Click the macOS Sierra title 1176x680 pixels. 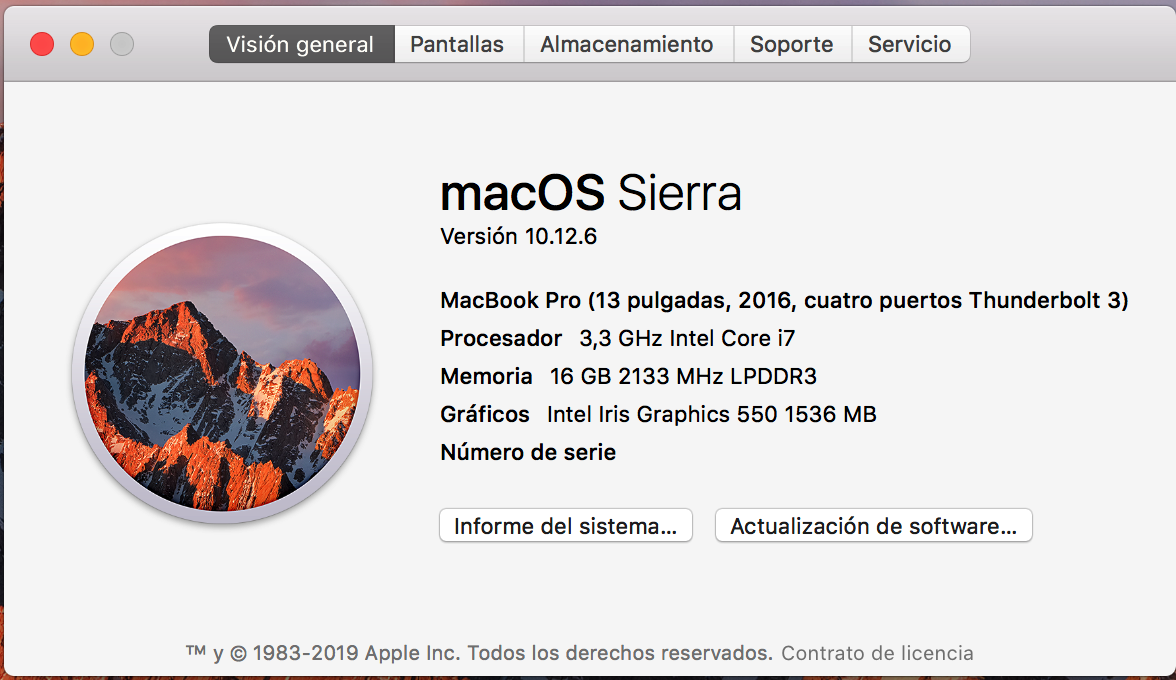pos(590,192)
